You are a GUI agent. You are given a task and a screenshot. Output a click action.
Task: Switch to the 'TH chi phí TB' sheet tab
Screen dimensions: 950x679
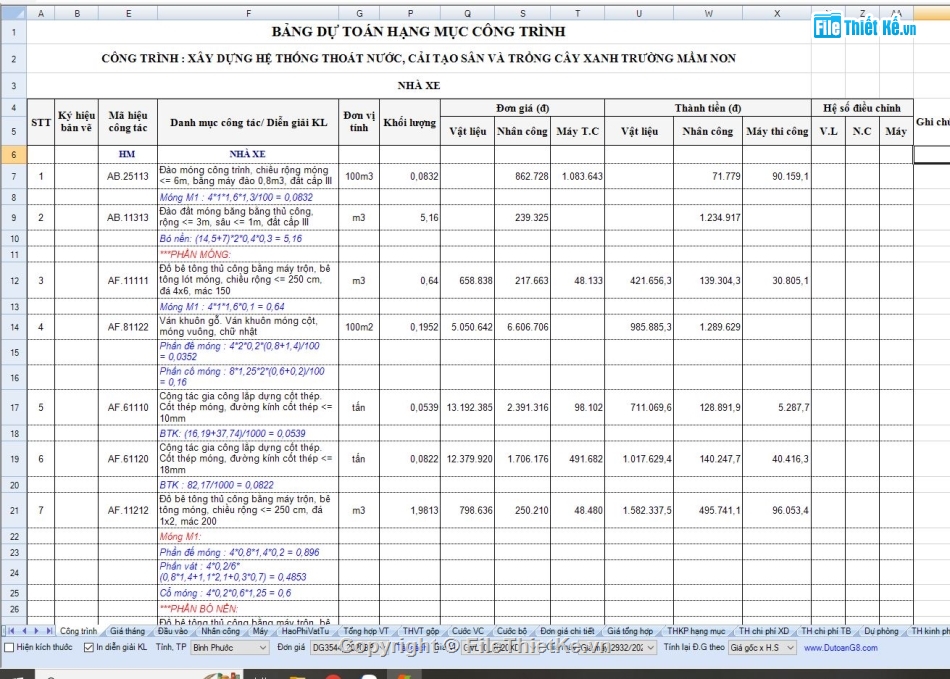tap(826, 631)
